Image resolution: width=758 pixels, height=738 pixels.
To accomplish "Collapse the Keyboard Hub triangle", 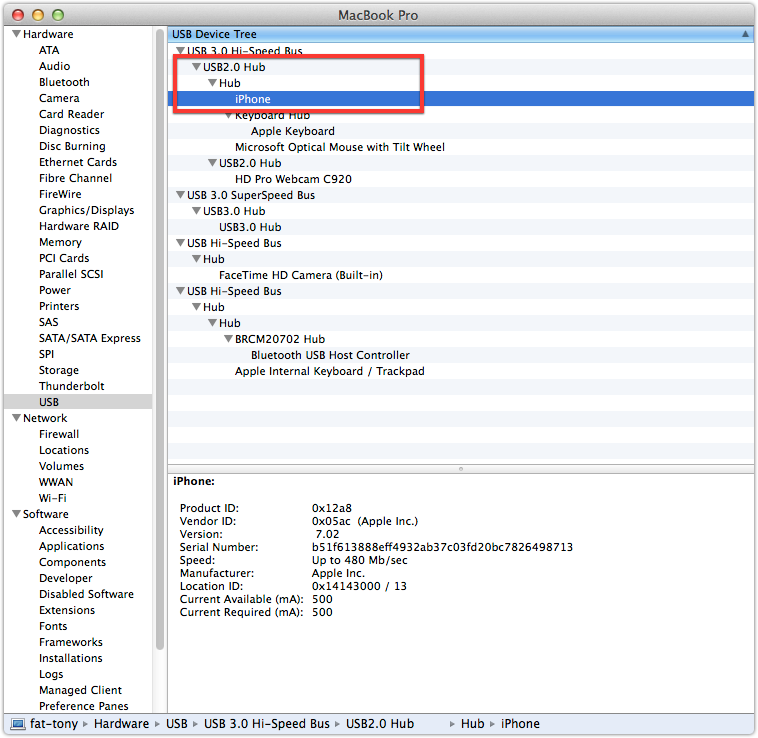I will [x=229, y=116].
